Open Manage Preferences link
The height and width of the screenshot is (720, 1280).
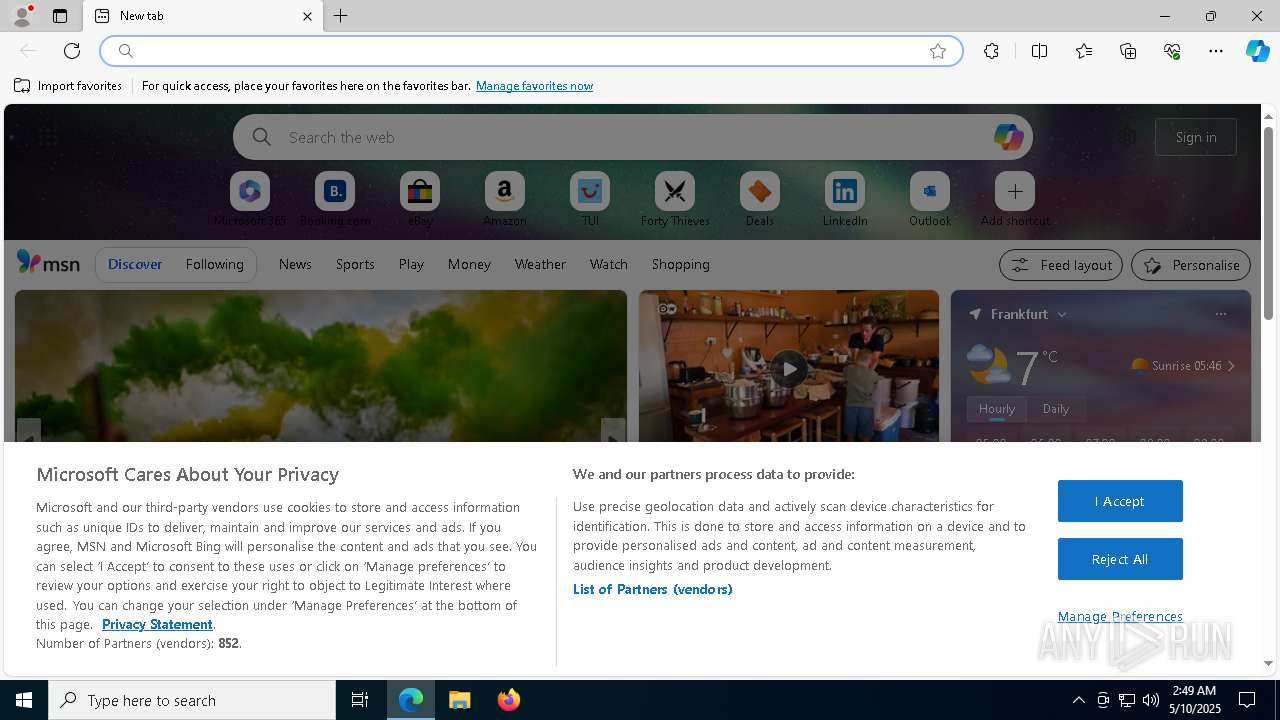[1120, 616]
